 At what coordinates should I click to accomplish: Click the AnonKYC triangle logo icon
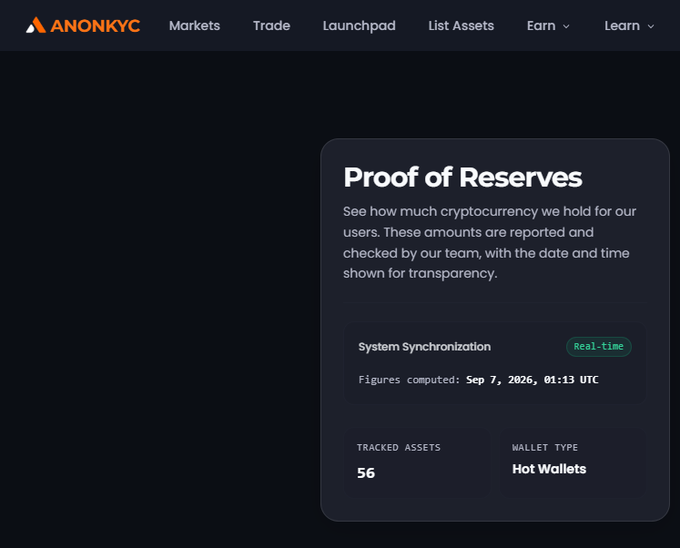(36, 25)
